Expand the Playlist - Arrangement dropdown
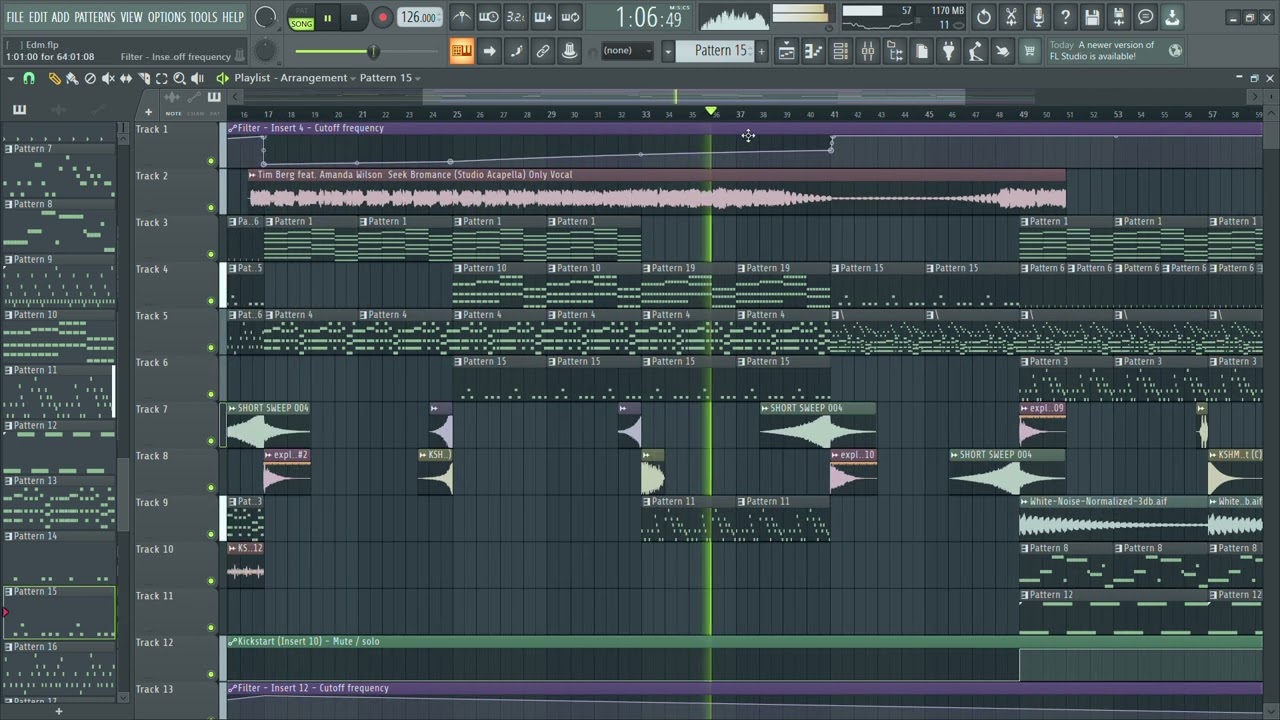Screen dimensions: 1280x720 point(353,78)
